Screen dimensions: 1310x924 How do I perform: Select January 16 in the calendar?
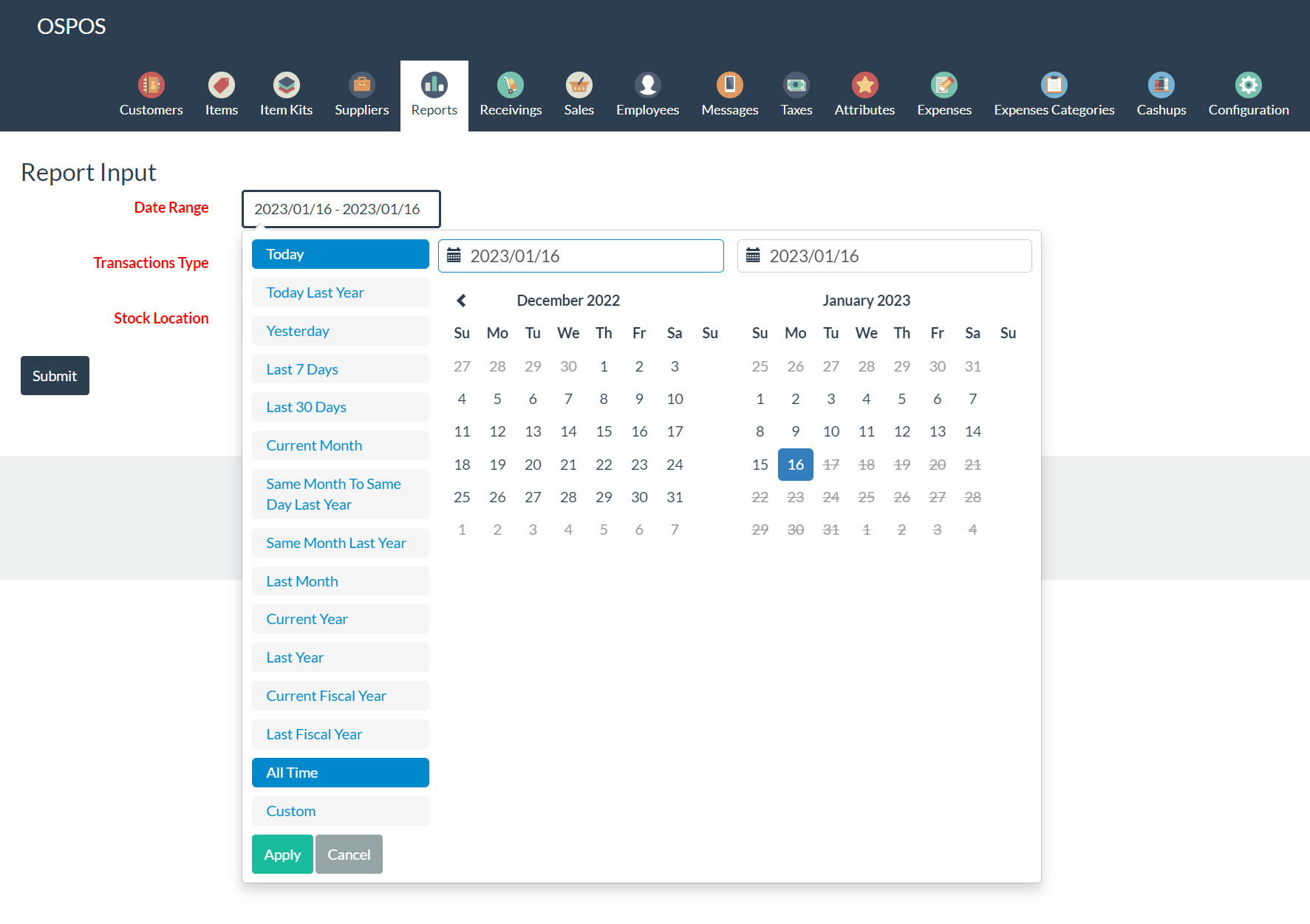[795, 465]
